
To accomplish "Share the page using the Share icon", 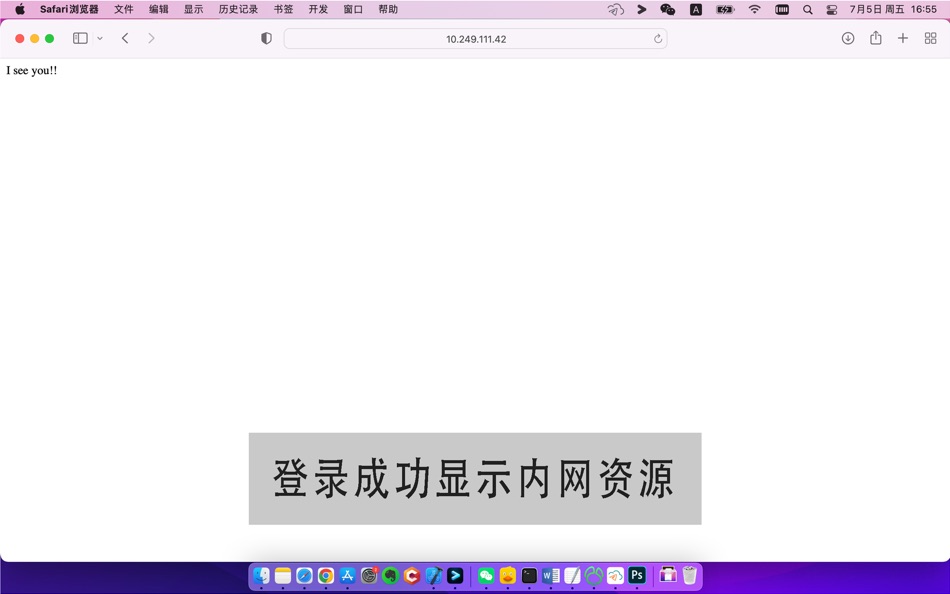I will [875, 37].
